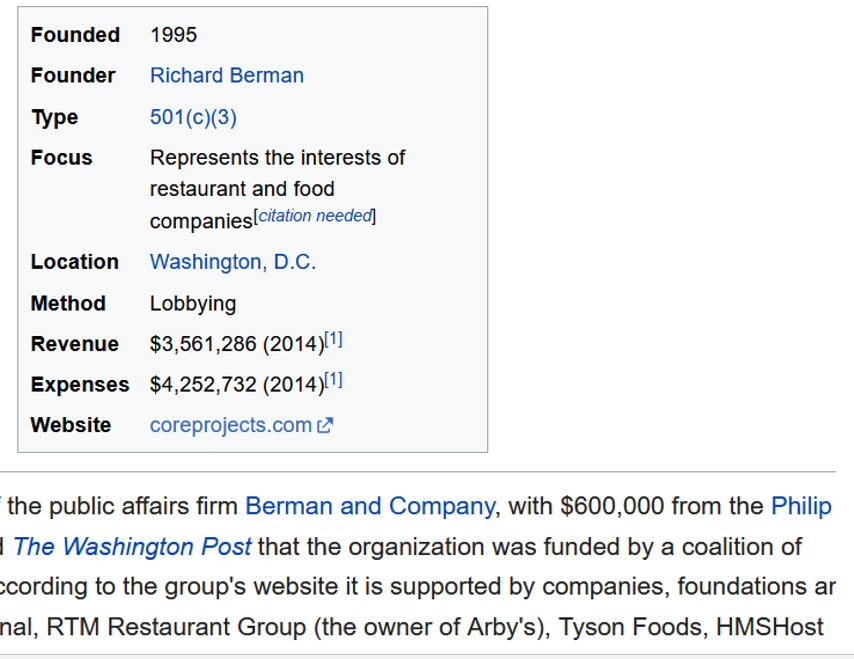Click the "Lobbying" method value

(x=193, y=303)
